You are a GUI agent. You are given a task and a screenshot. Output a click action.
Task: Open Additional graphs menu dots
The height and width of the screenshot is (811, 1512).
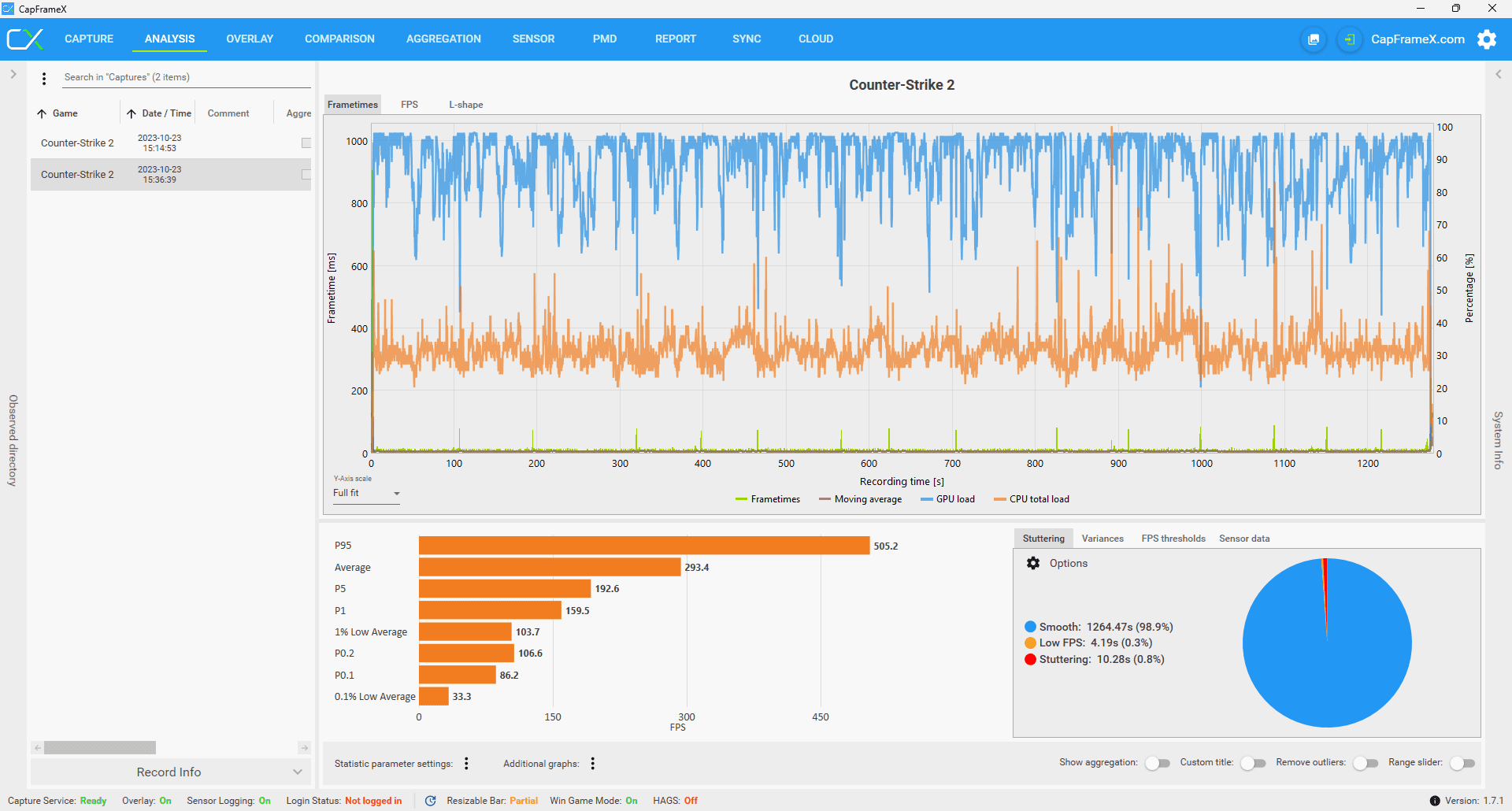point(592,763)
